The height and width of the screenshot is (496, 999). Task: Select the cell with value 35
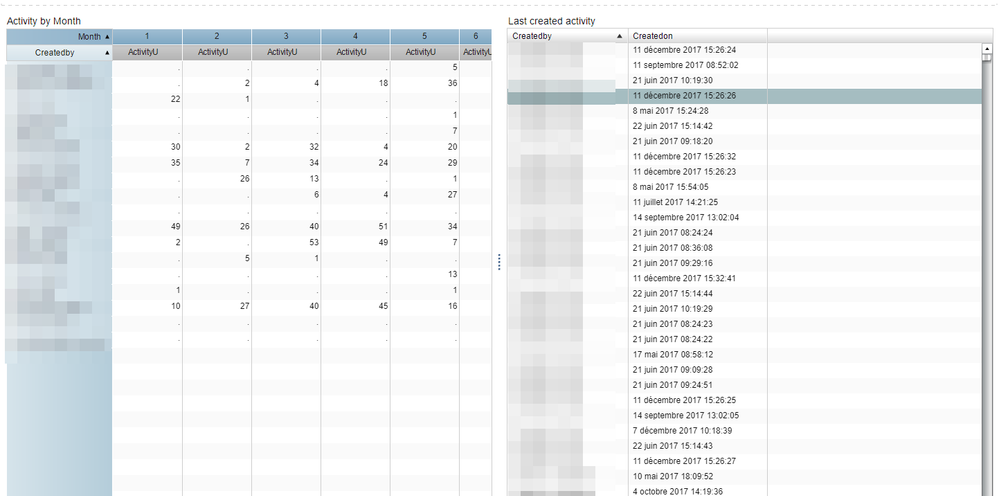[x=147, y=163]
